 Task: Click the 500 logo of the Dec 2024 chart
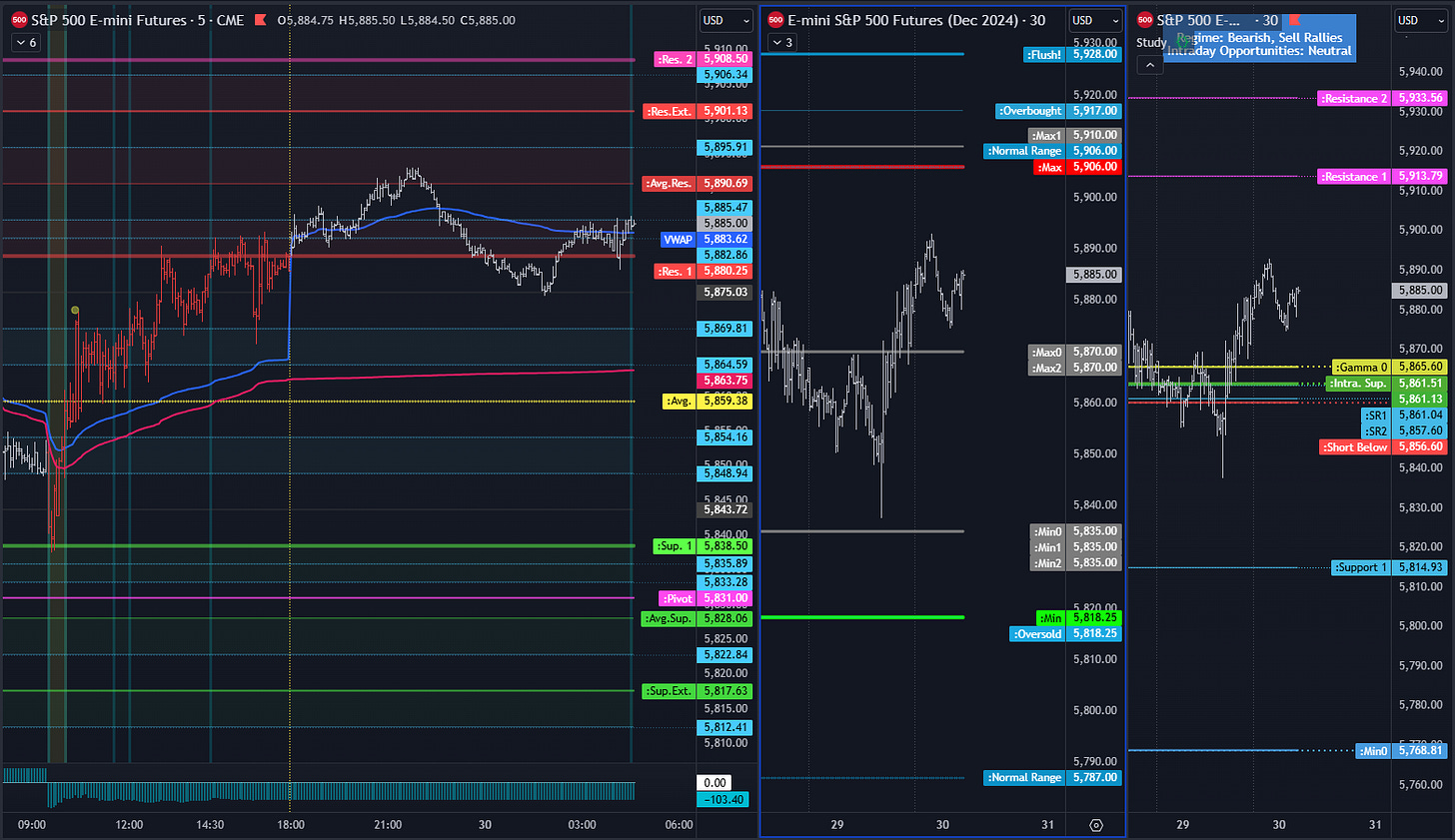[775, 20]
